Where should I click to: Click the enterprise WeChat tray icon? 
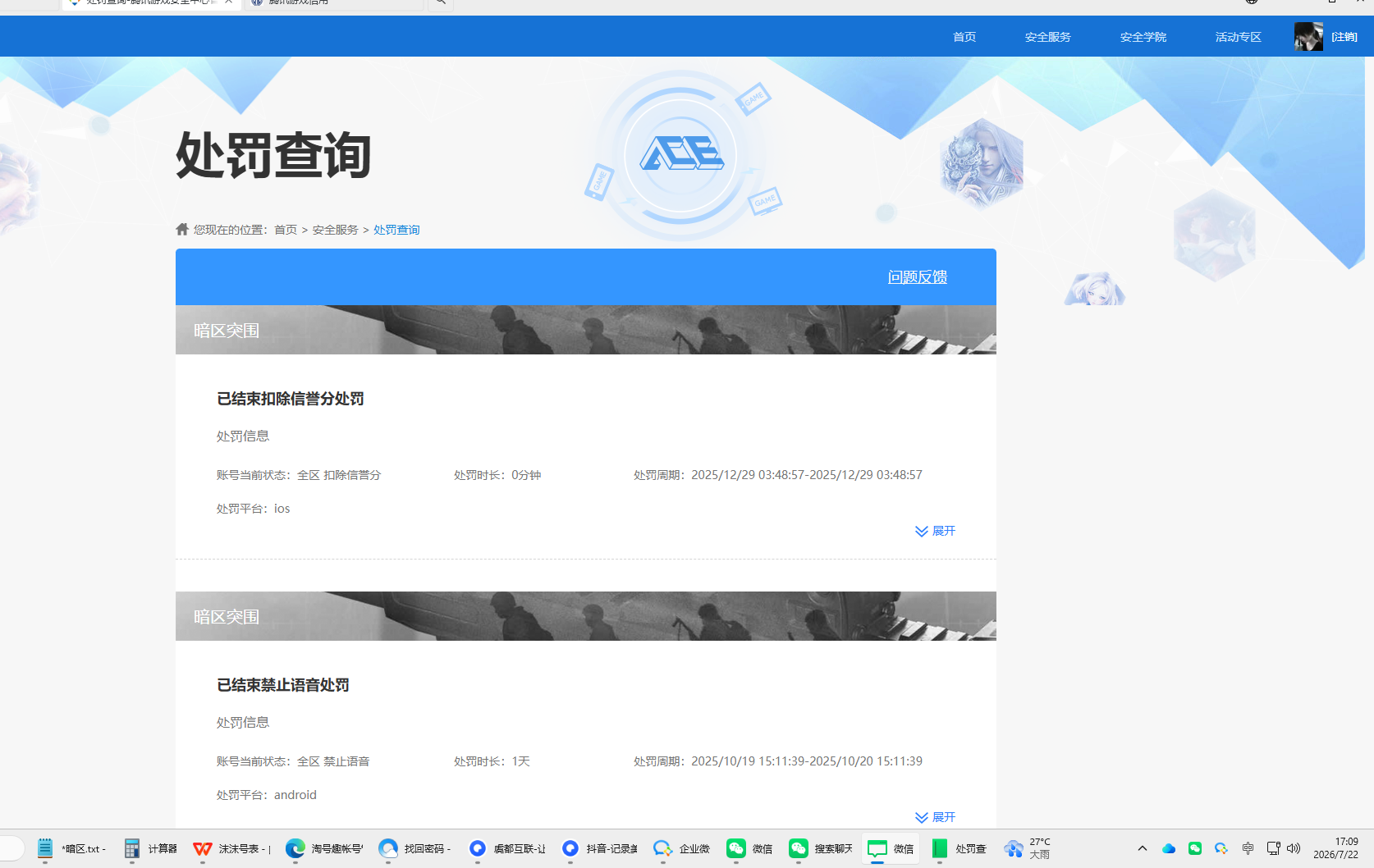(1221, 848)
